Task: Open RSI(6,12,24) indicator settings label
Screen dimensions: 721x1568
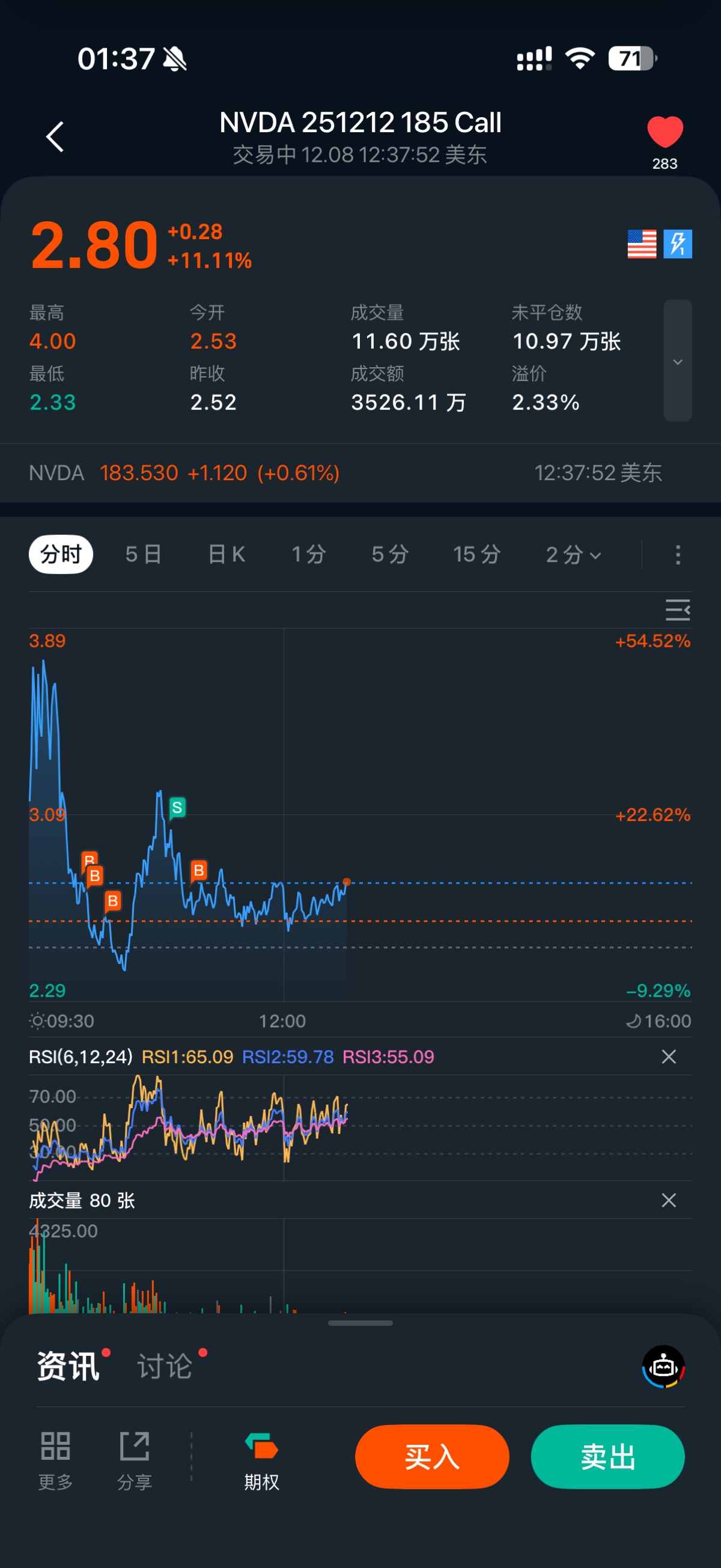Action: click(x=81, y=1057)
